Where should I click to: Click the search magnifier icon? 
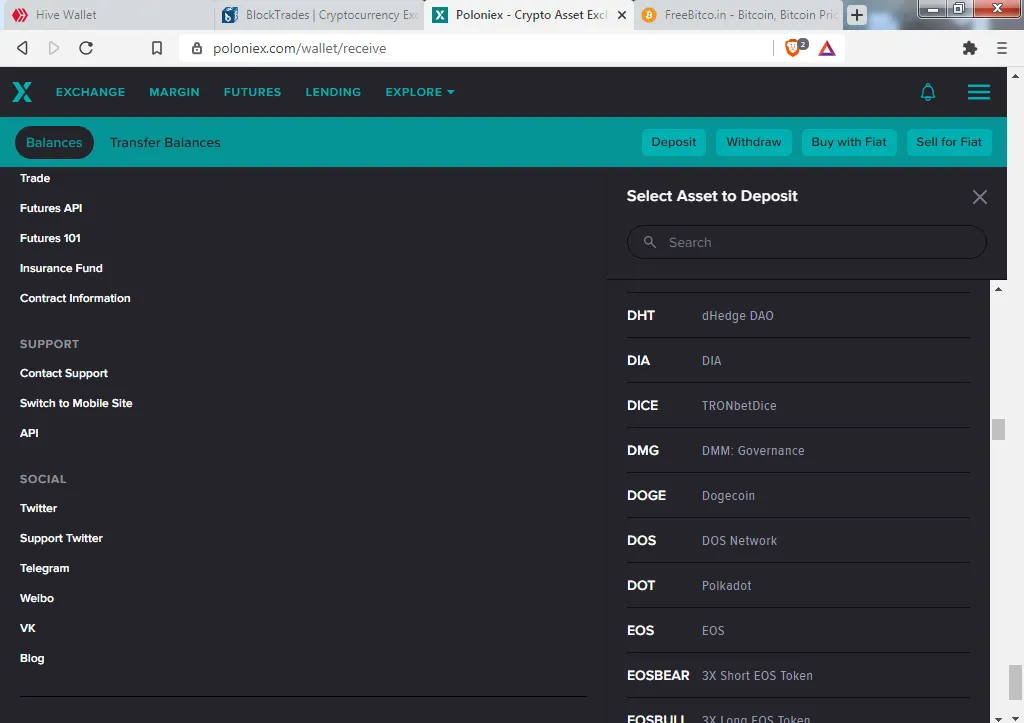(650, 242)
